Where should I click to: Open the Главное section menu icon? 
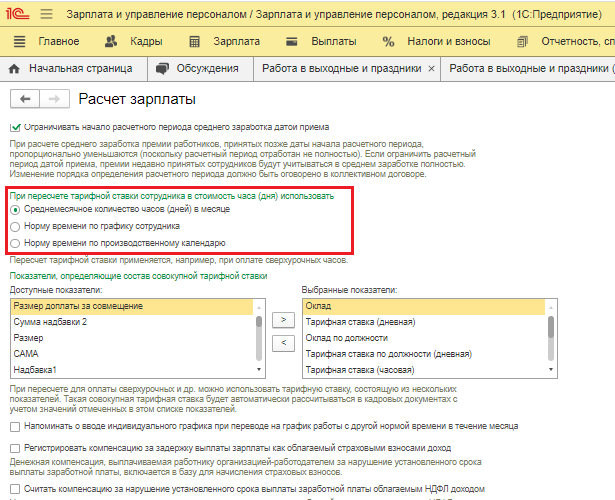click(20, 41)
